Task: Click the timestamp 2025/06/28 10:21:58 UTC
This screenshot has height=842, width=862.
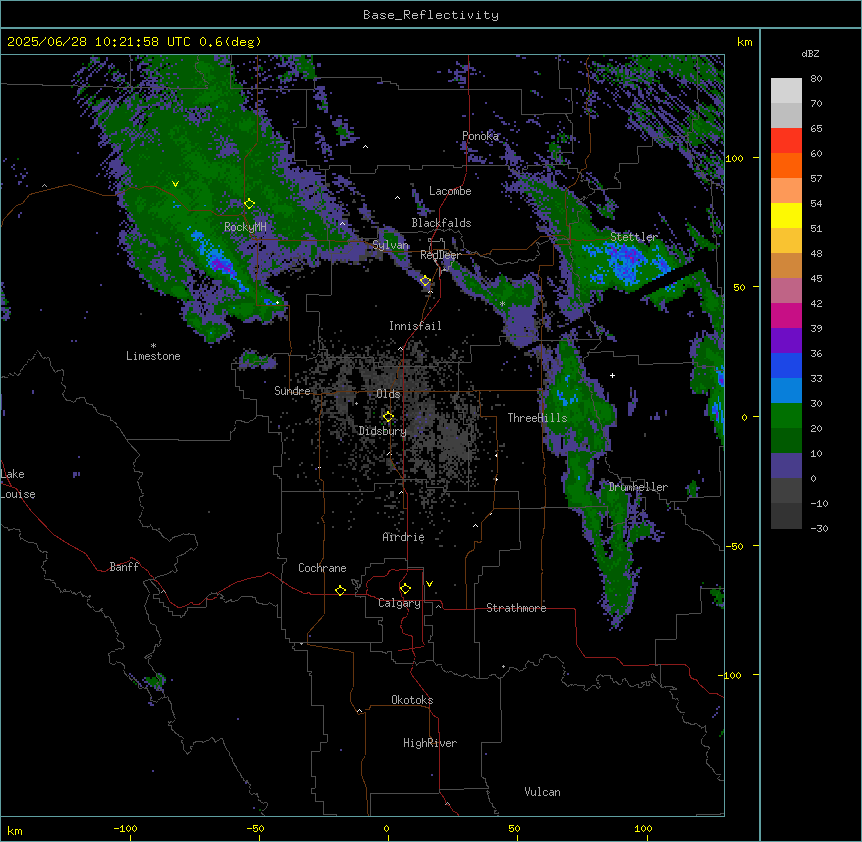Action: 99,42
